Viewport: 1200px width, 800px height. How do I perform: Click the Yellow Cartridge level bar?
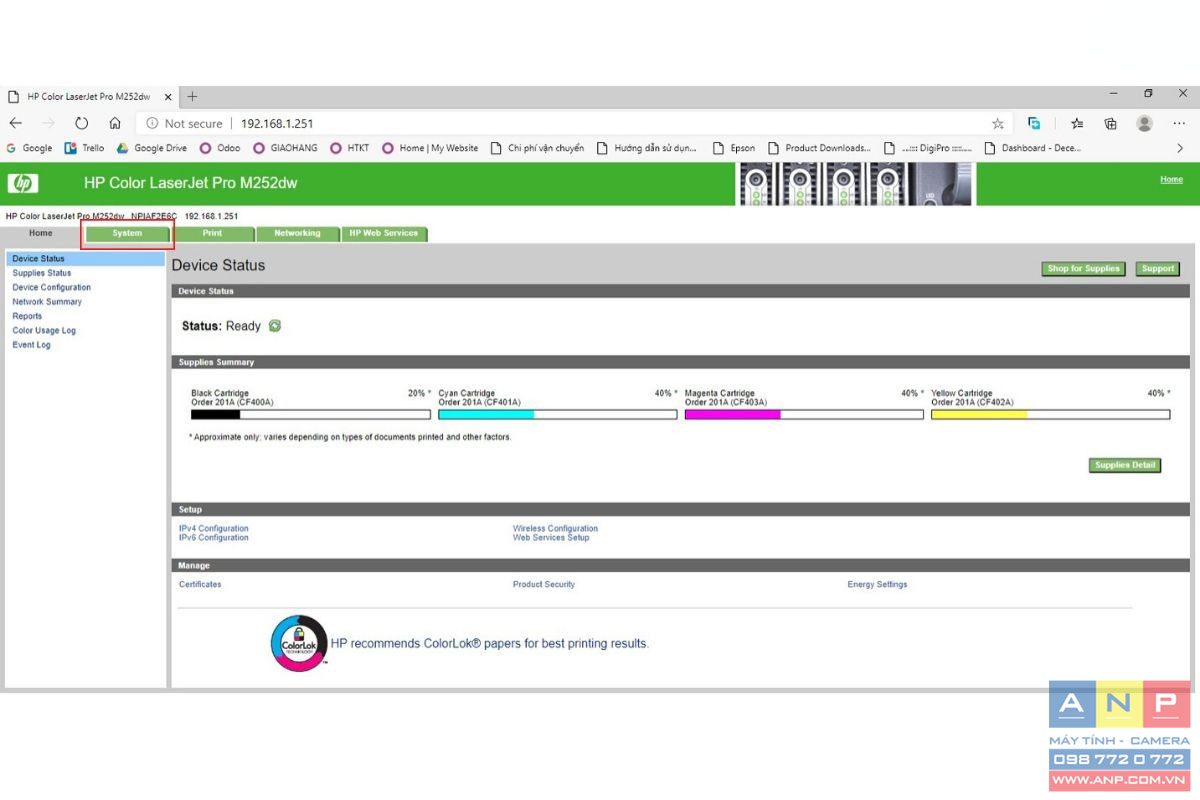point(1051,414)
